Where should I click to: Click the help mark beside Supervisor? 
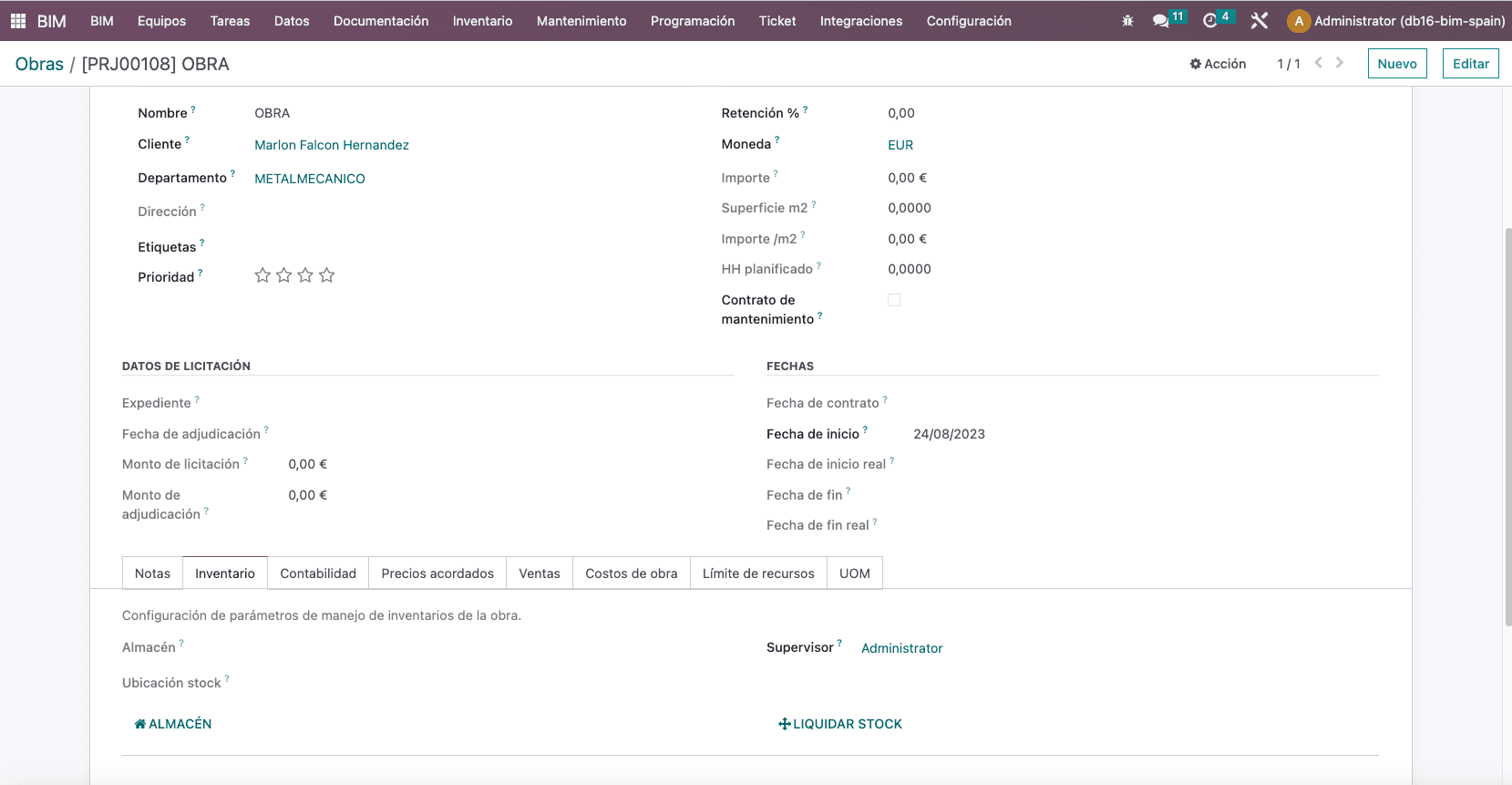point(839,644)
